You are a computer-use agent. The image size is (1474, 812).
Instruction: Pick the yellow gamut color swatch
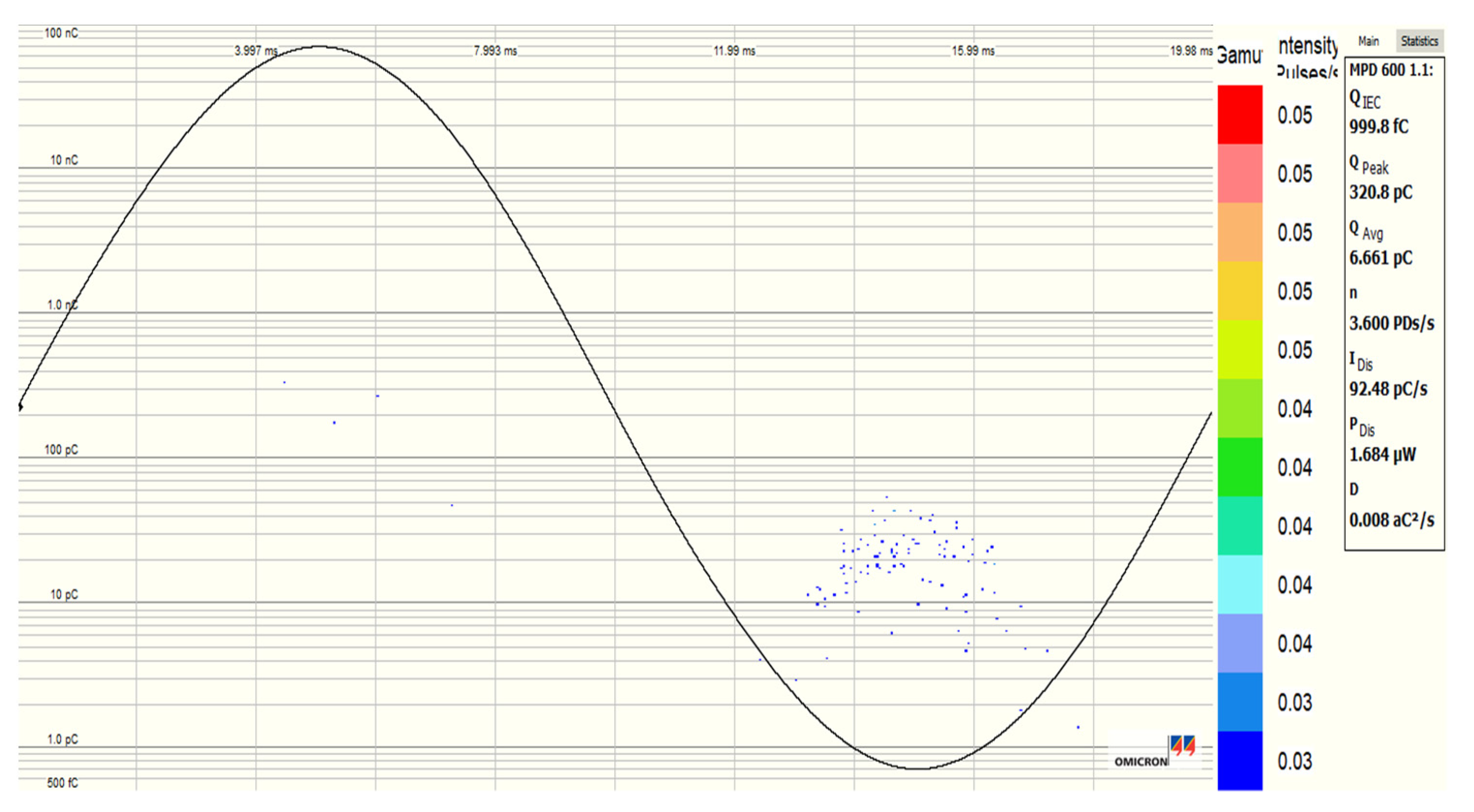1239,291
